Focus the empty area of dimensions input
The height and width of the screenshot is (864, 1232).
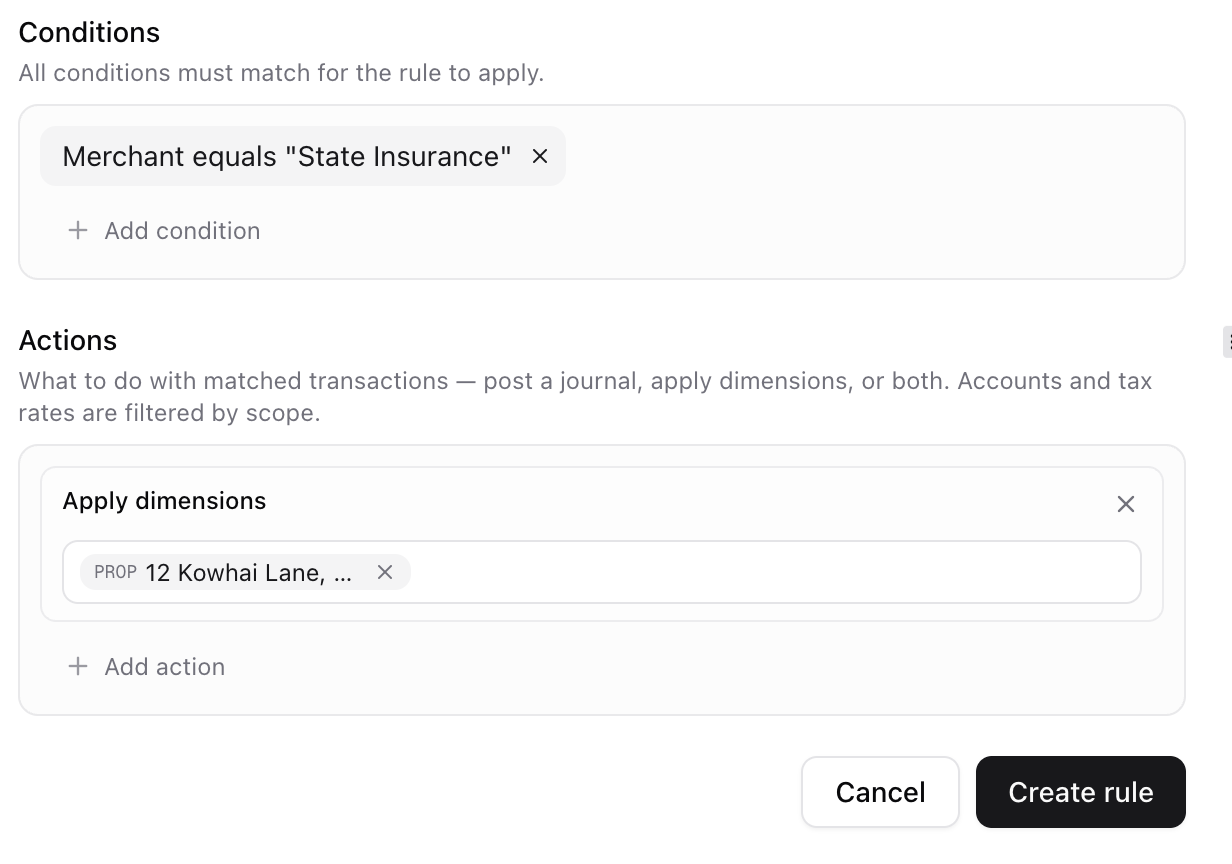(x=775, y=572)
